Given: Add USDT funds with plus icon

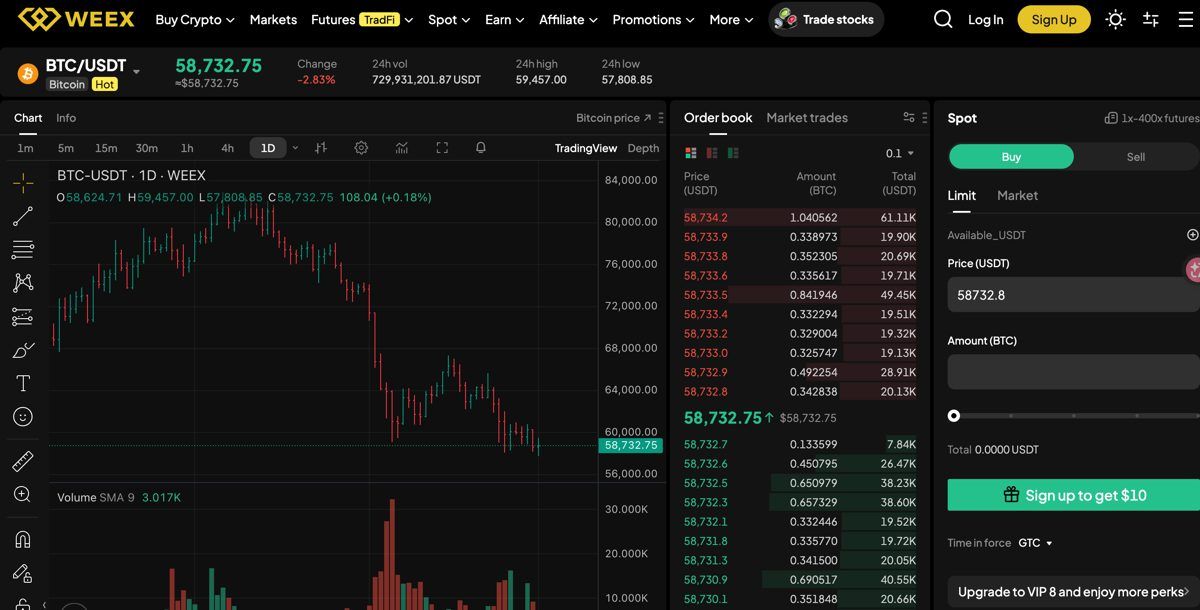Looking at the screenshot, I should coord(1192,235).
